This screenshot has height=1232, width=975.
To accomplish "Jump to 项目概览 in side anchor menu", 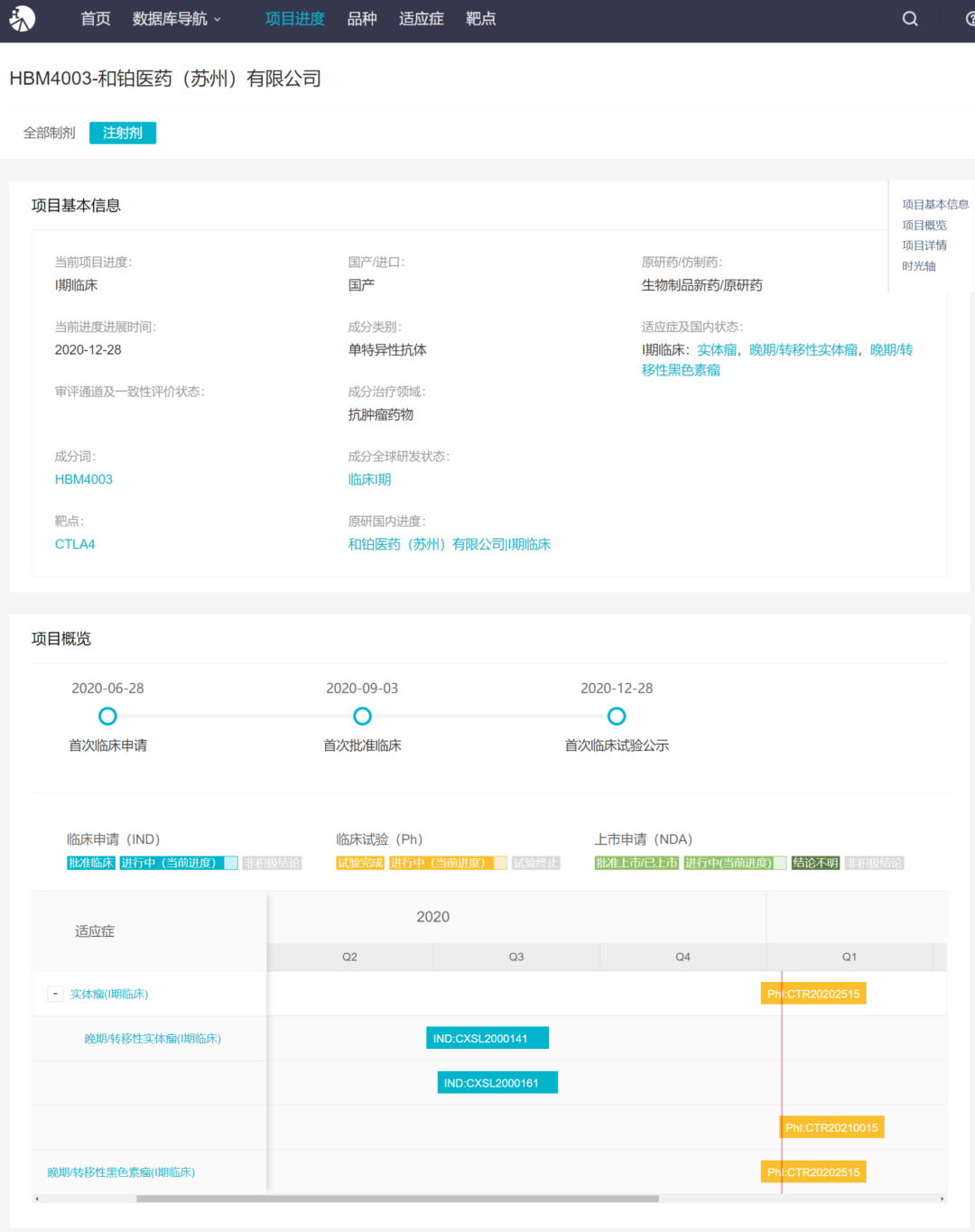I will tap(924, 226).
